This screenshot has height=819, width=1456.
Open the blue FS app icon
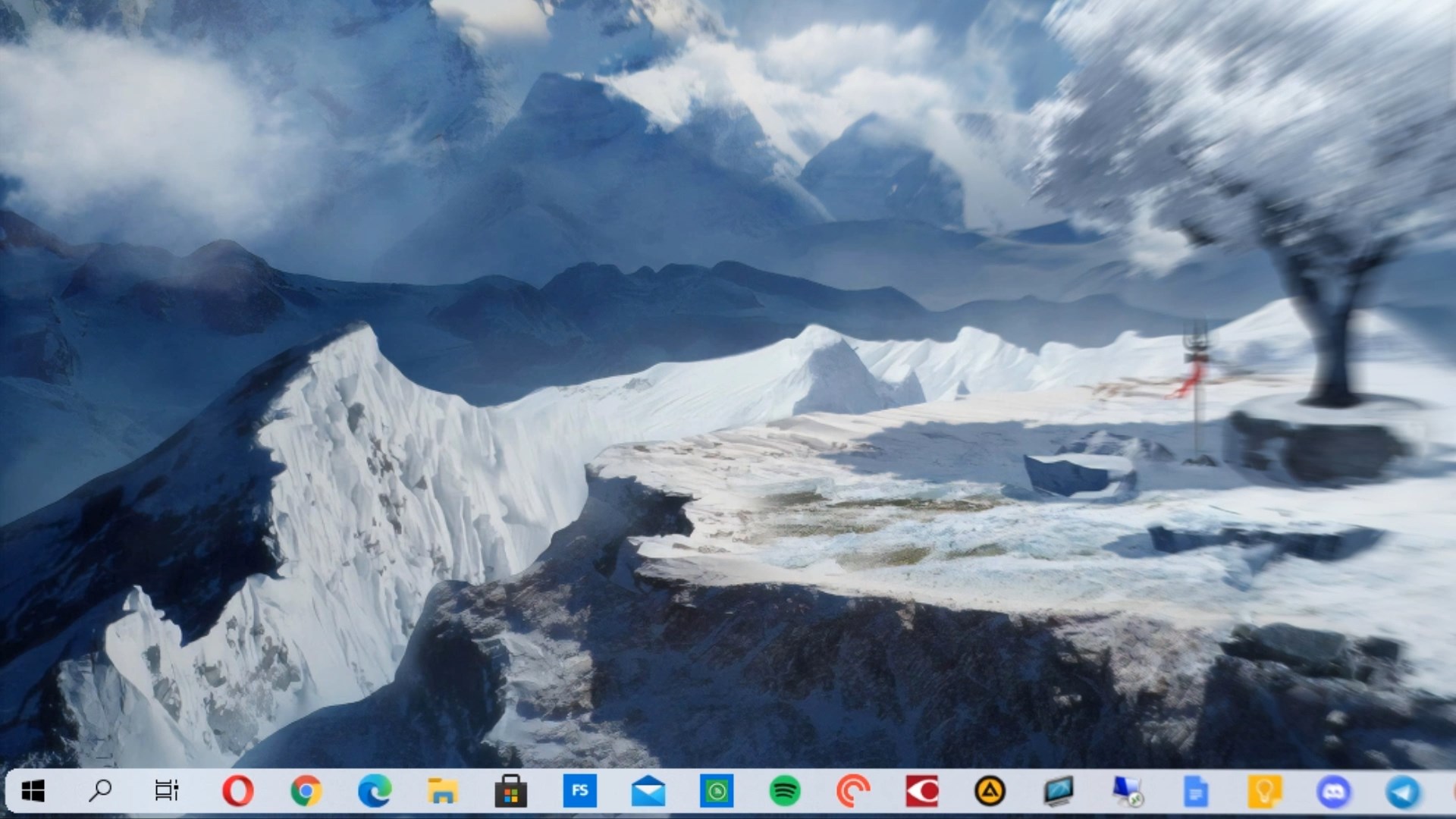580,791
